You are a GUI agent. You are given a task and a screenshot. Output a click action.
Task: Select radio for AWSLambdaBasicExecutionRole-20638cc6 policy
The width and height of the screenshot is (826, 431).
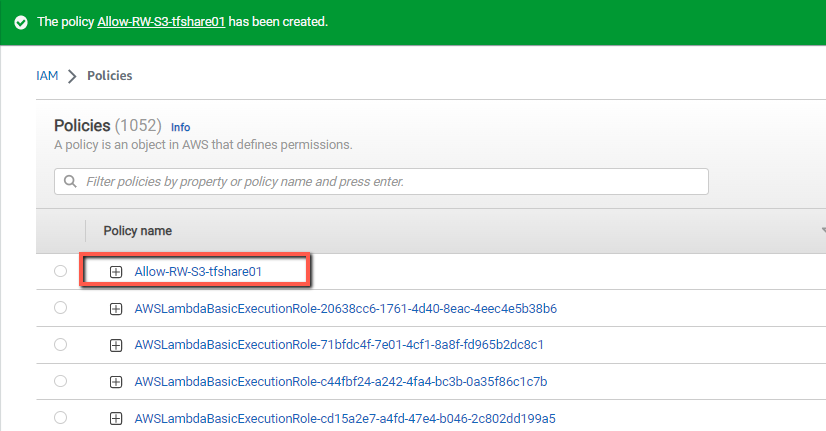pyautogui.click(x=61, y=307)
